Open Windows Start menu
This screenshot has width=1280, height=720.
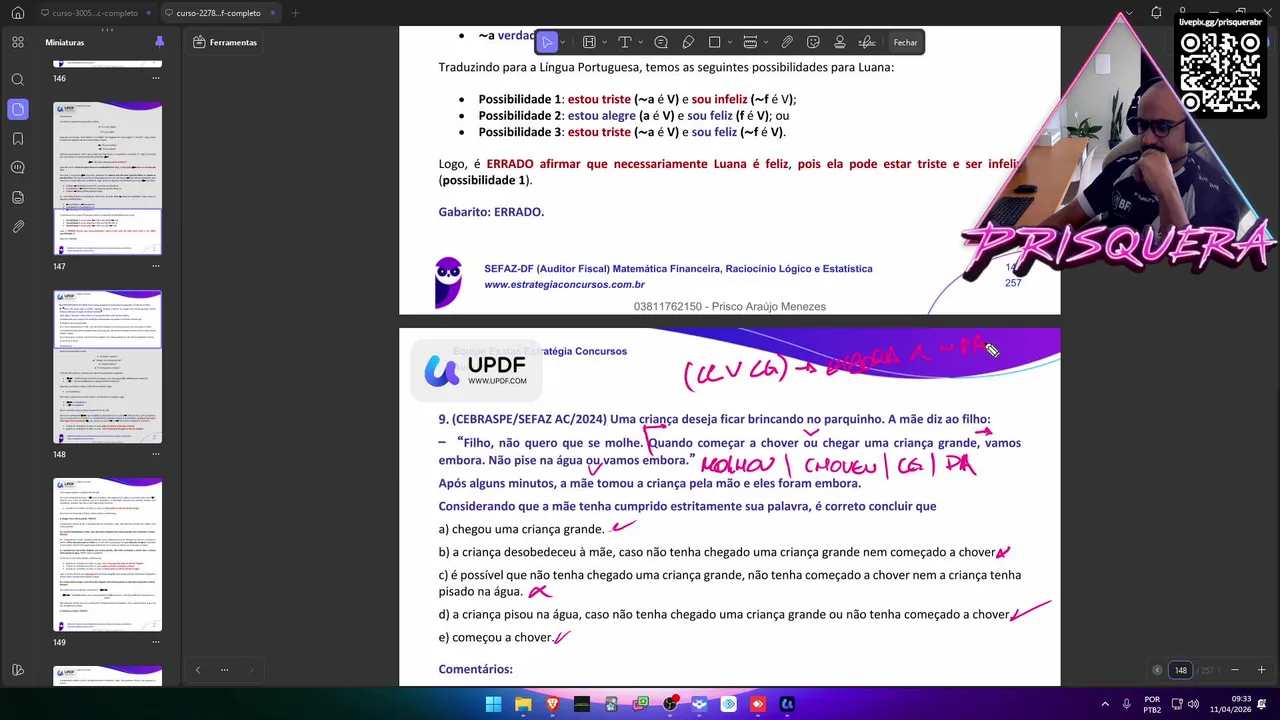(x=493, y=704)
